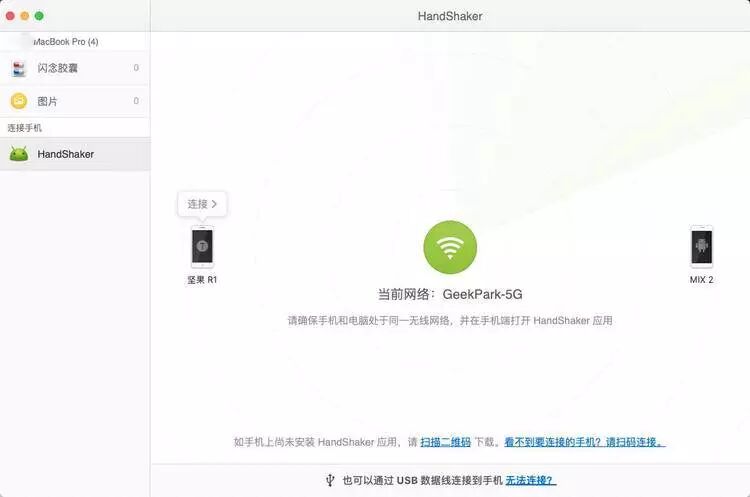Open 看不到要连接的手机?请扫码连接 link

click(585, 442)
